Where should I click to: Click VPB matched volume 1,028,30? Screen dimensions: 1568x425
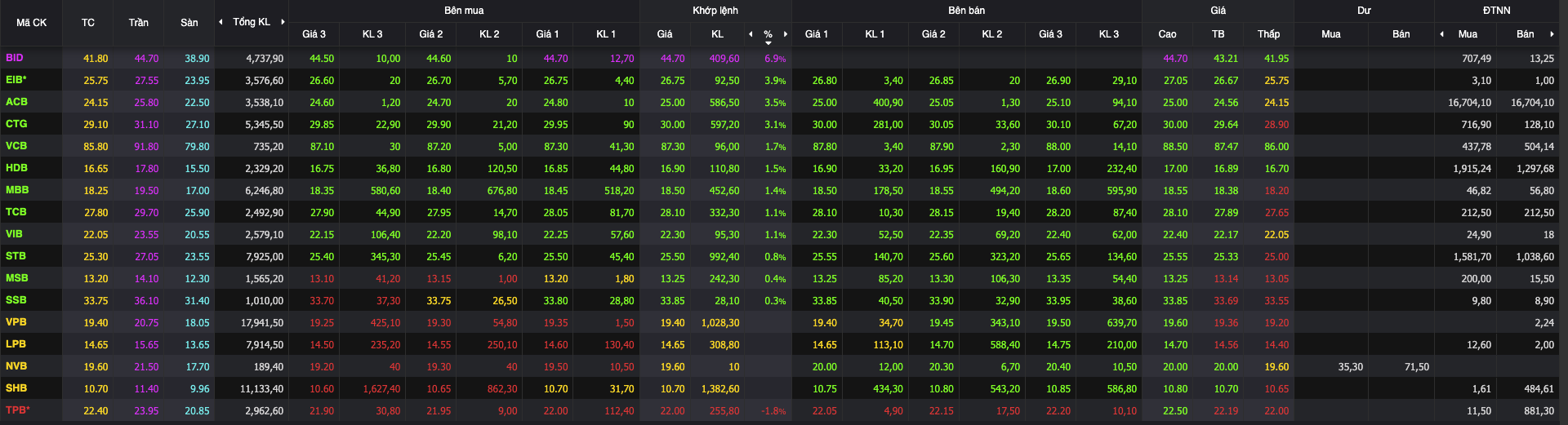tap(720, 323)
